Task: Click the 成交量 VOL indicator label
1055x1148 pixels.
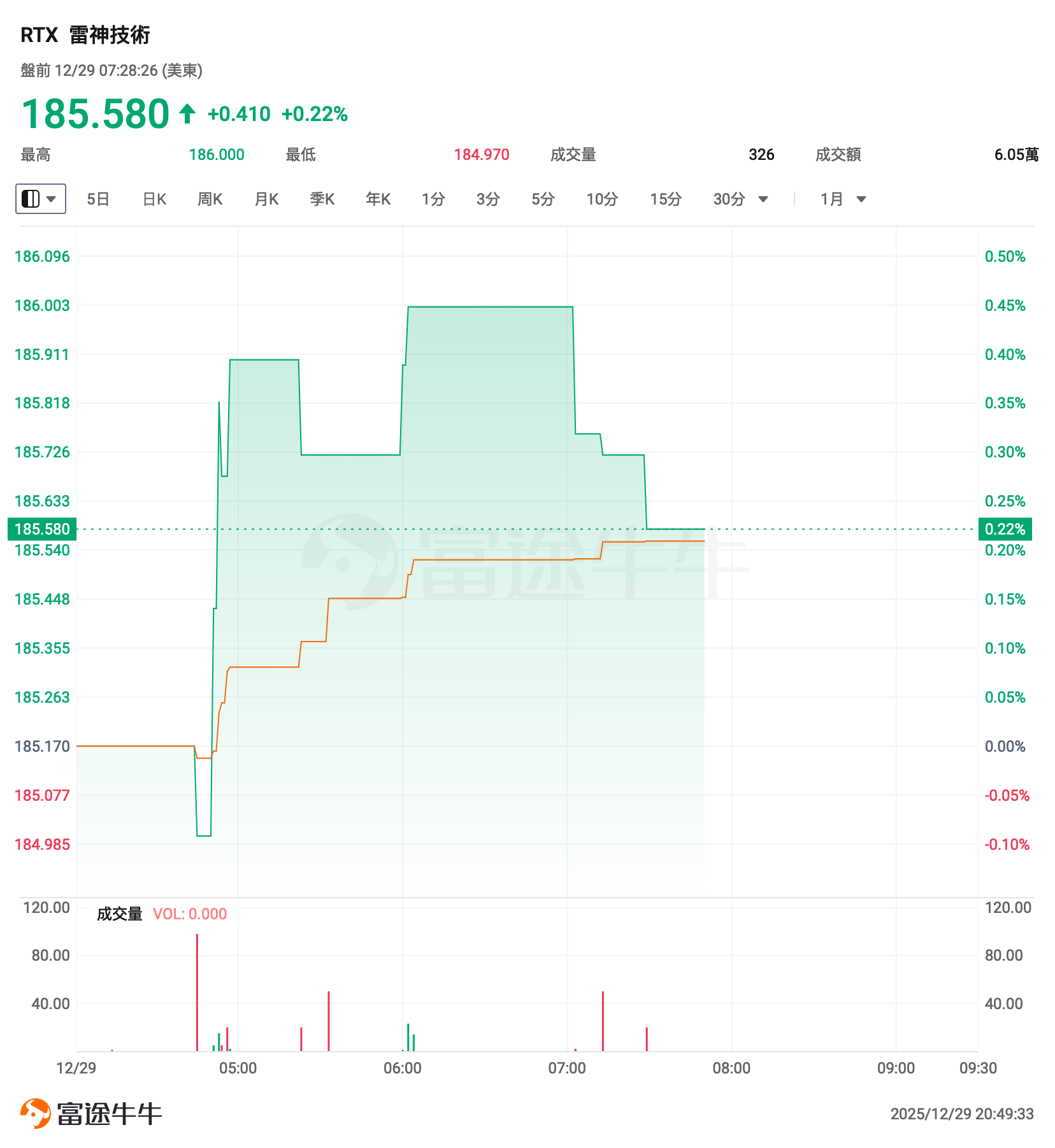Action: tap(119, 914)
